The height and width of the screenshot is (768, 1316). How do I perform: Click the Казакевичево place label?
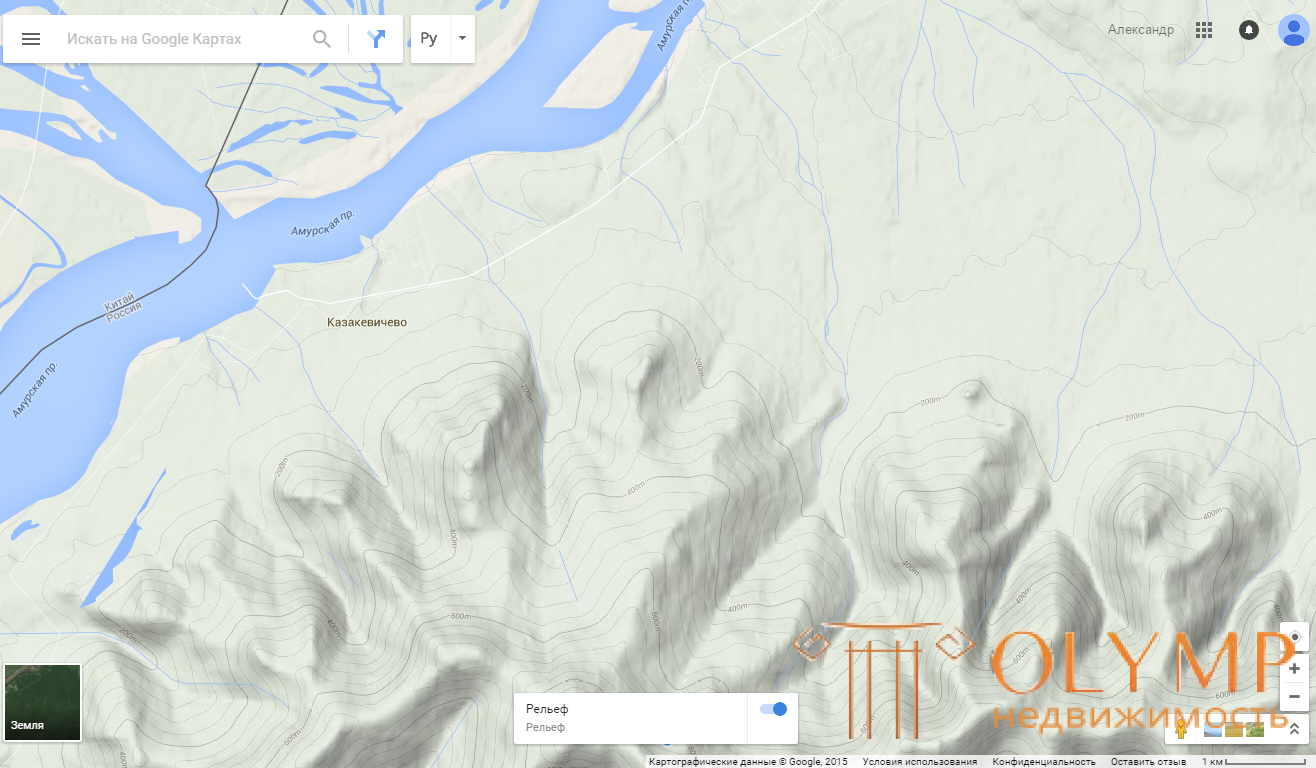point(367,323)
